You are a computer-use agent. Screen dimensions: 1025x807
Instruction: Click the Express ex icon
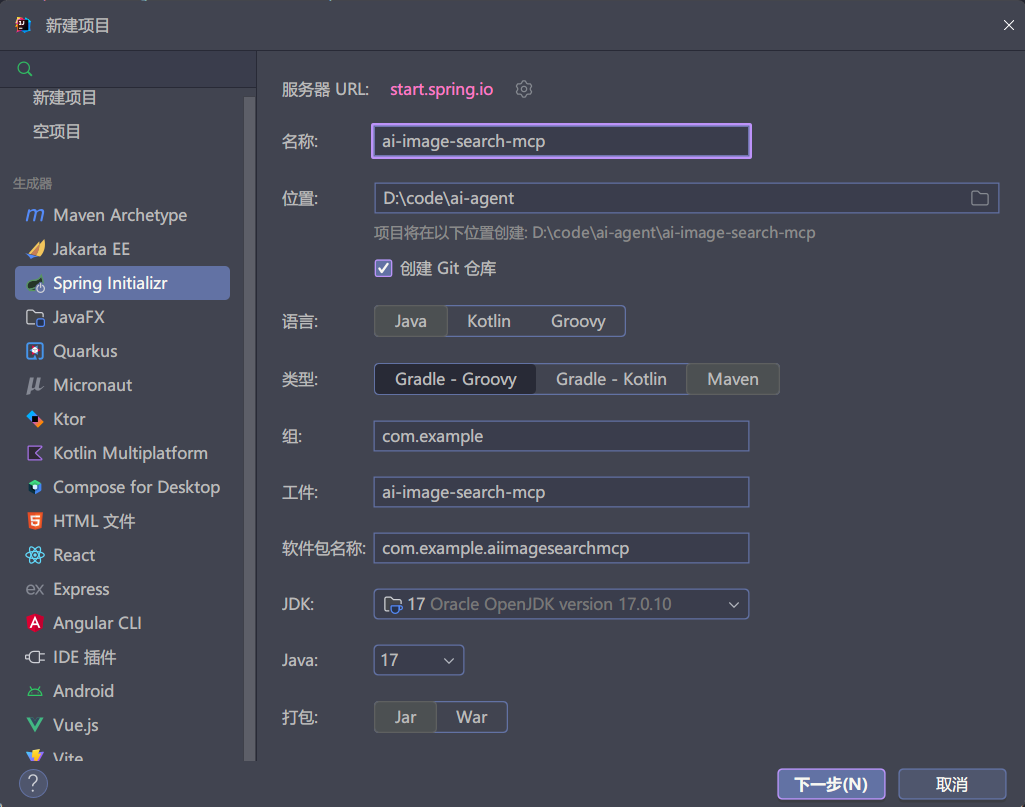click(x=35, y=589)
